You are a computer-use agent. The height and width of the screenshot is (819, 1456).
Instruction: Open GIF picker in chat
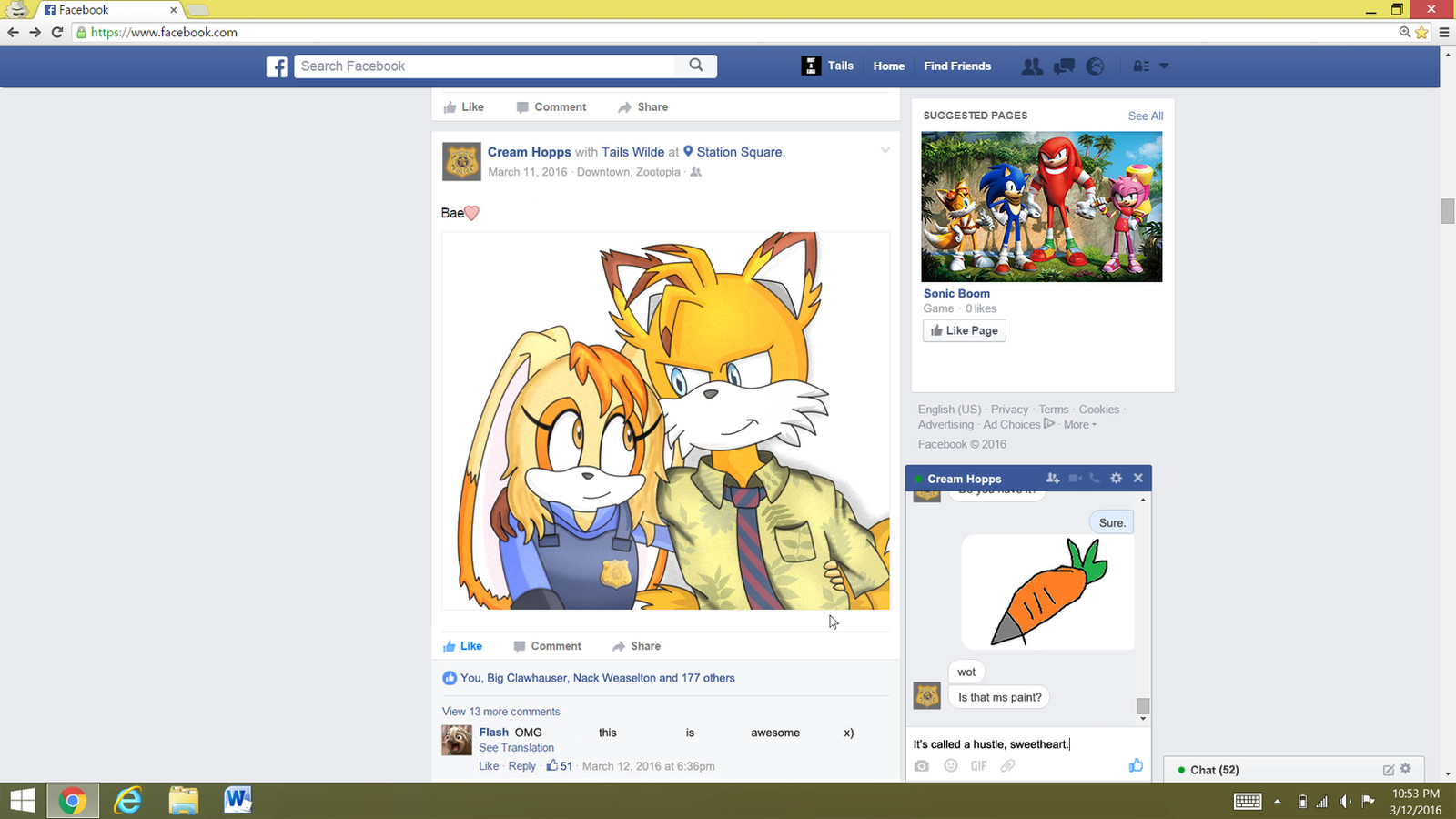click(x=978, y=766)
